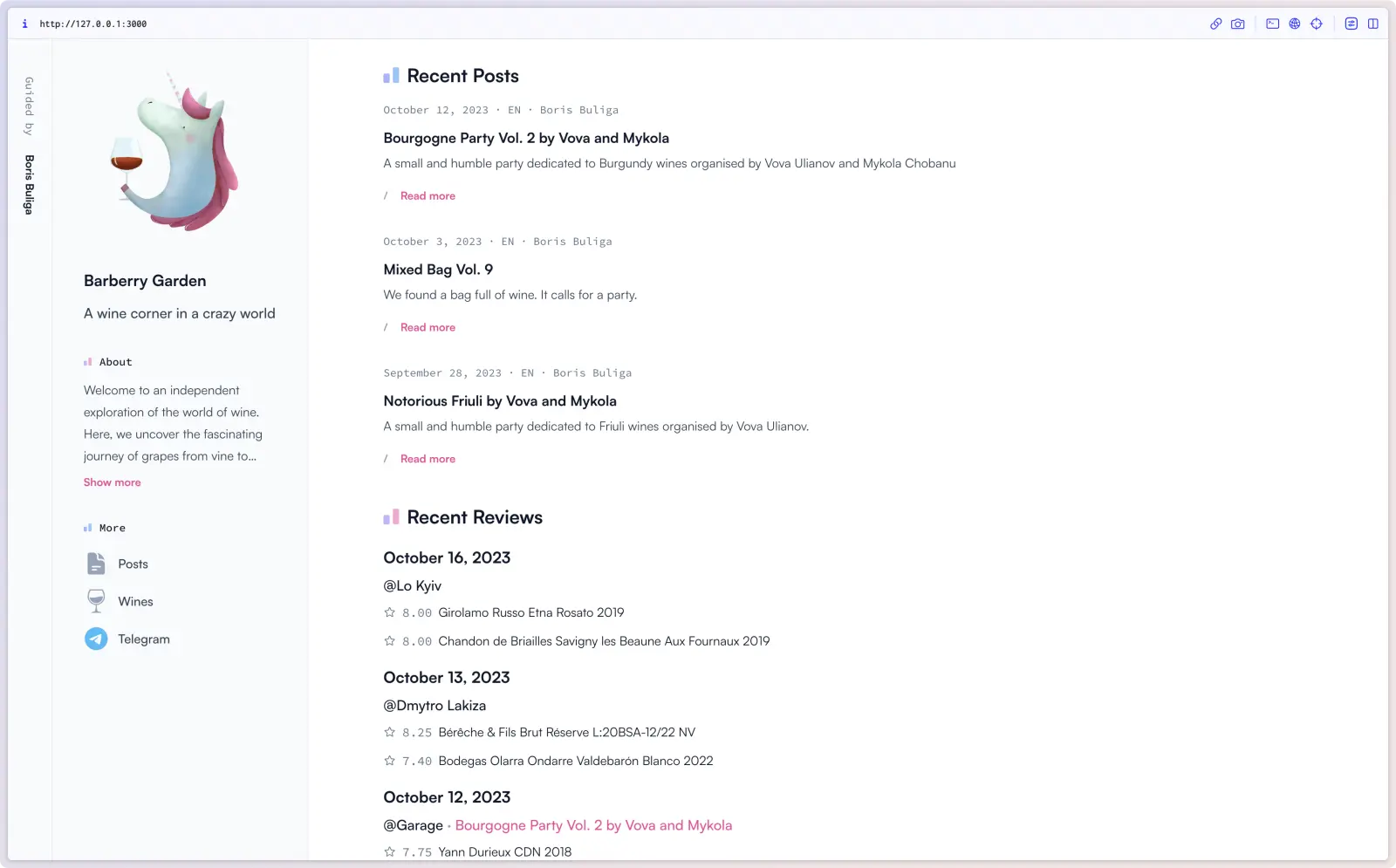Read more about Bourgogne Party Vol. 2
The height and width of the screenshot is (868, 1396).
tap(428, 195)
